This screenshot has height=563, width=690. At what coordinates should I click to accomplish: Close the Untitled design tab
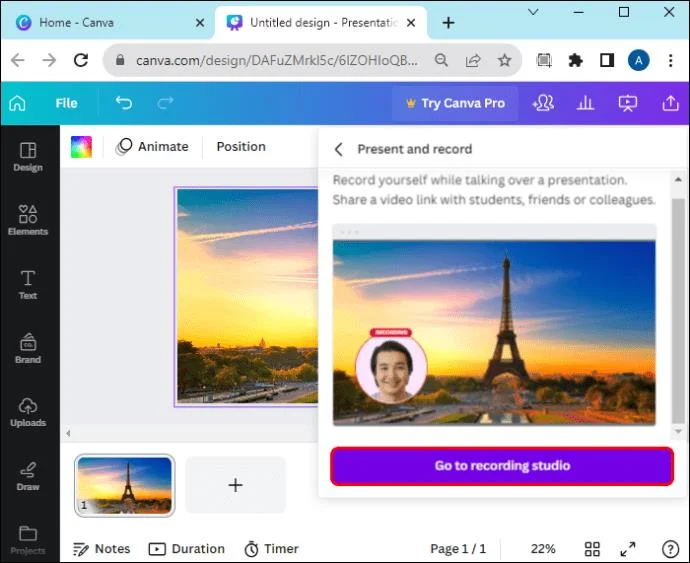[411, 22]
